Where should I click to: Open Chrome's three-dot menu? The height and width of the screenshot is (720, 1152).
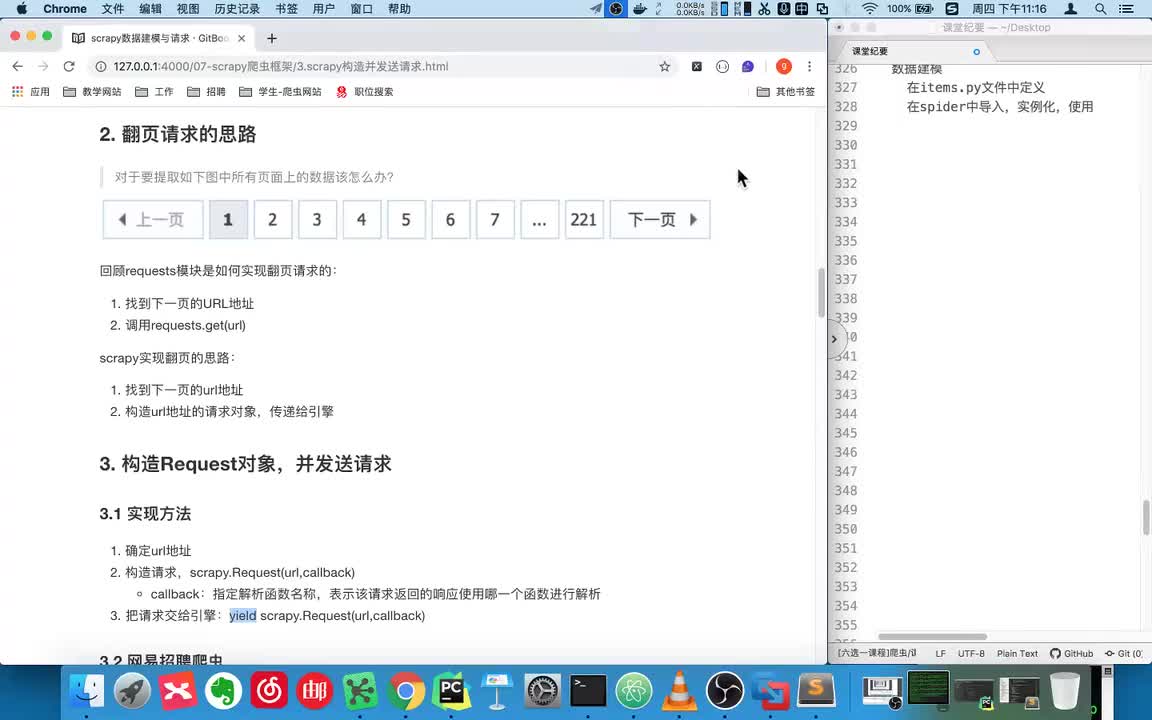(810, 66)
